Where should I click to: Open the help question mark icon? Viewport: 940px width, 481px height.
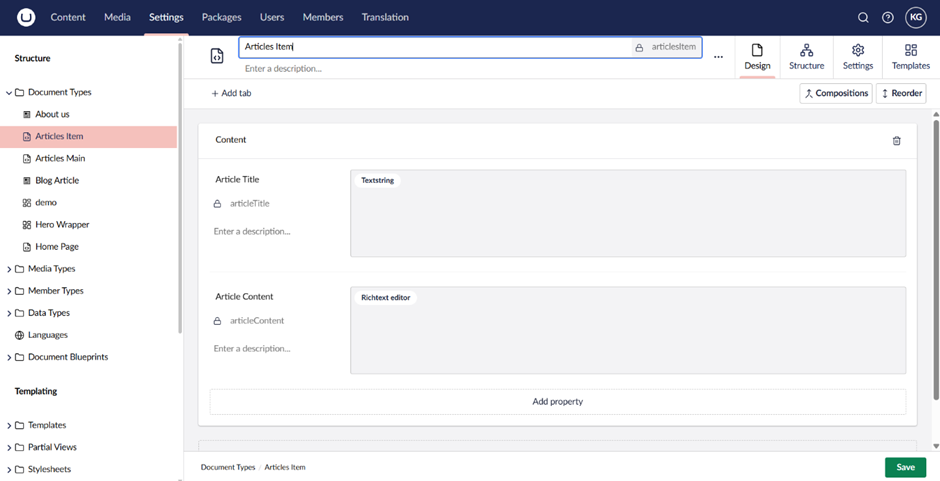[888, 17]
